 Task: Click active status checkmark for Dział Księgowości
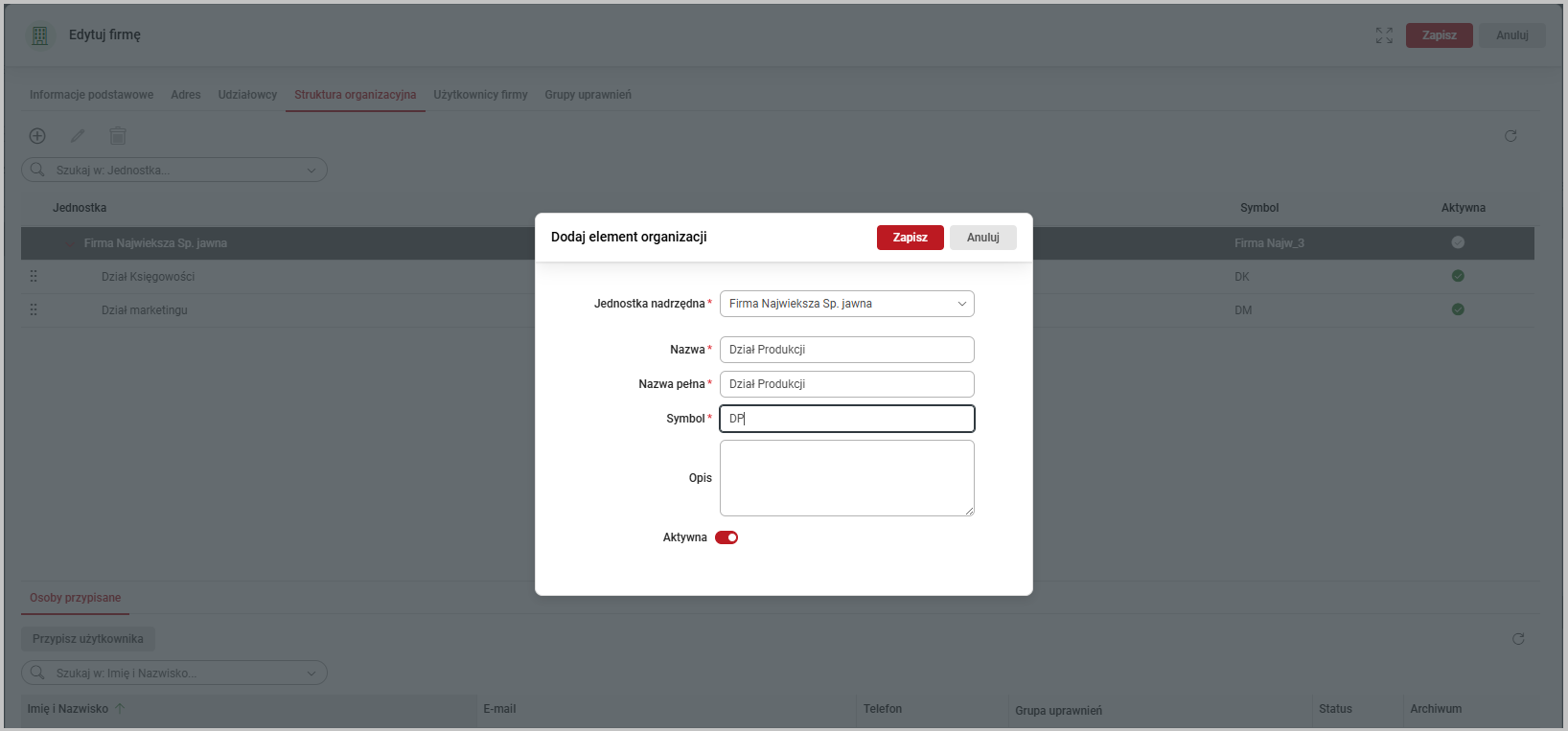click(x=1458, y=276)
